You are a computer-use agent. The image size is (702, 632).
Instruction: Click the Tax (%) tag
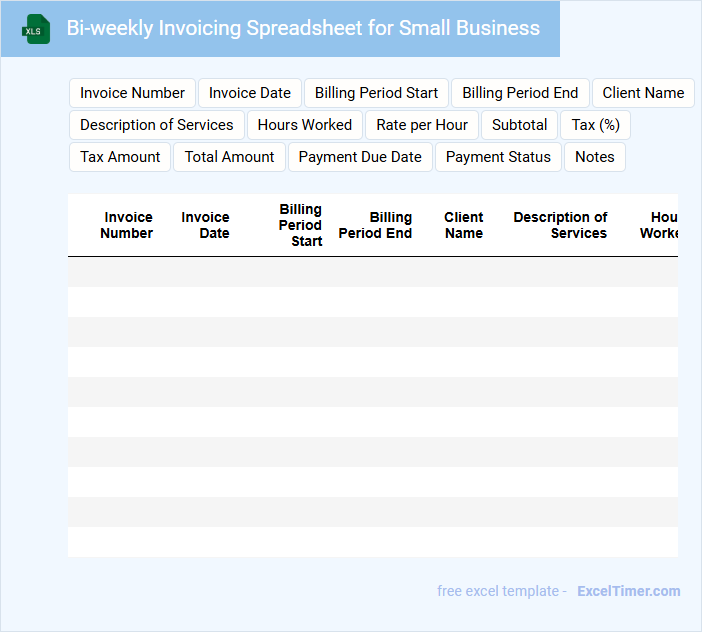click(x=595, y=125)
